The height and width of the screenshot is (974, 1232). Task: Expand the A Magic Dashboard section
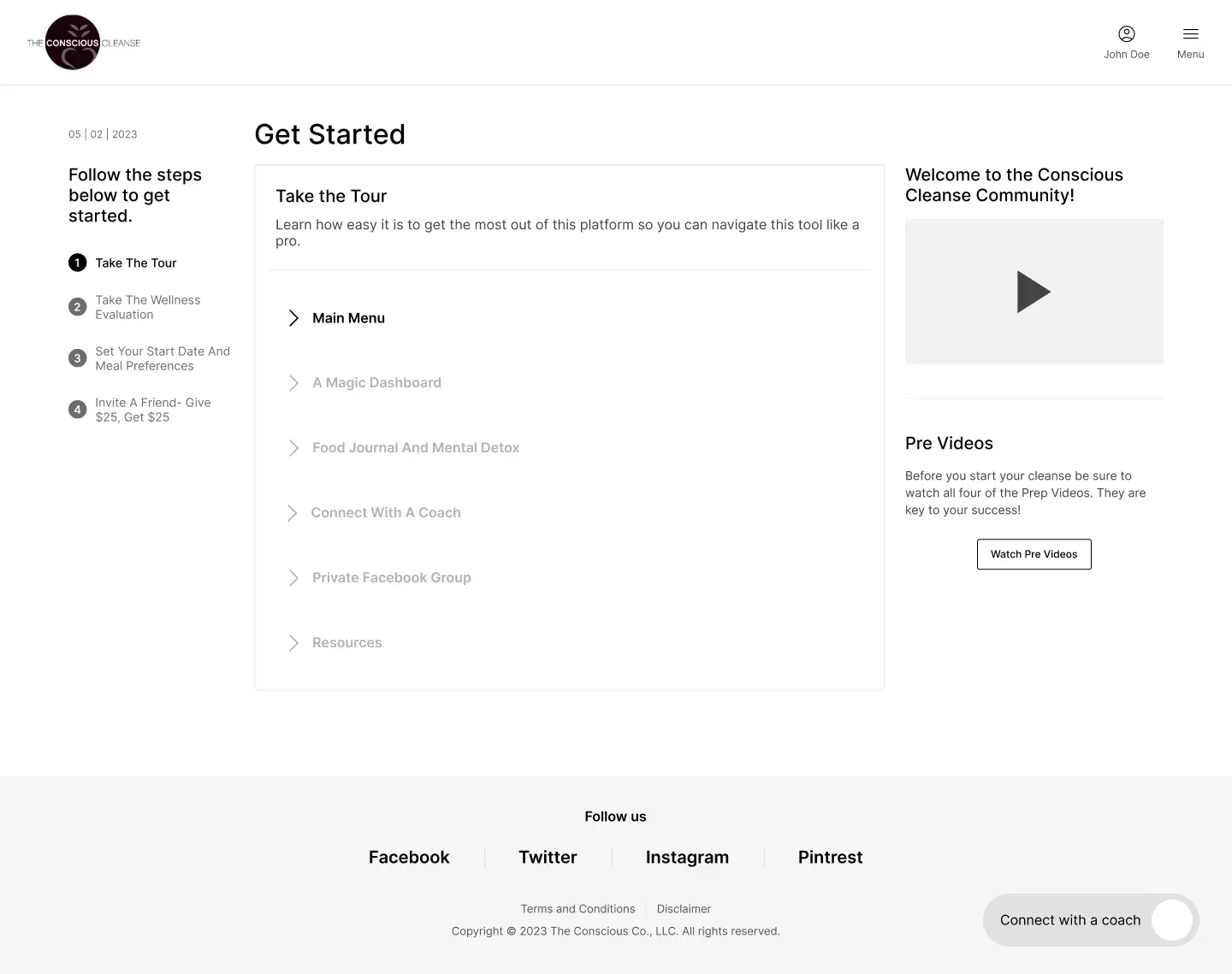coord(293,383)
